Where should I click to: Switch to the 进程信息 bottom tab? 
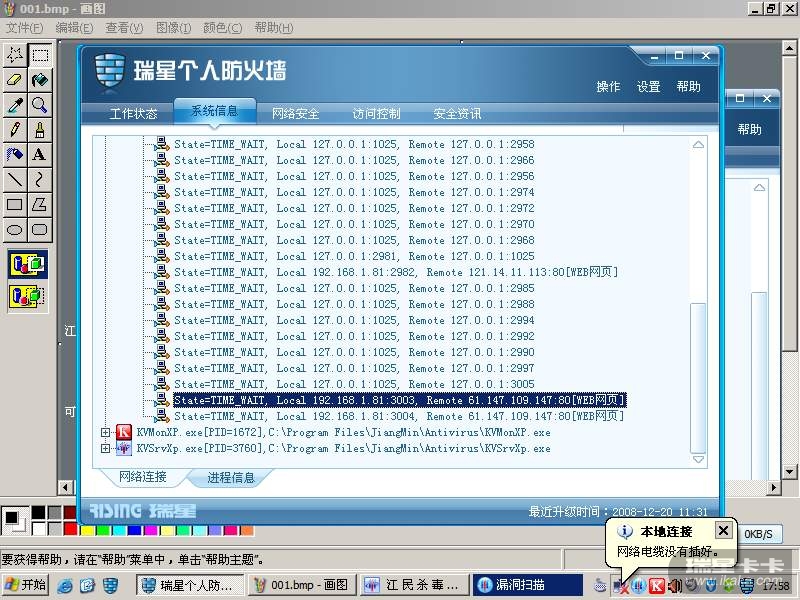coord(231,478)
